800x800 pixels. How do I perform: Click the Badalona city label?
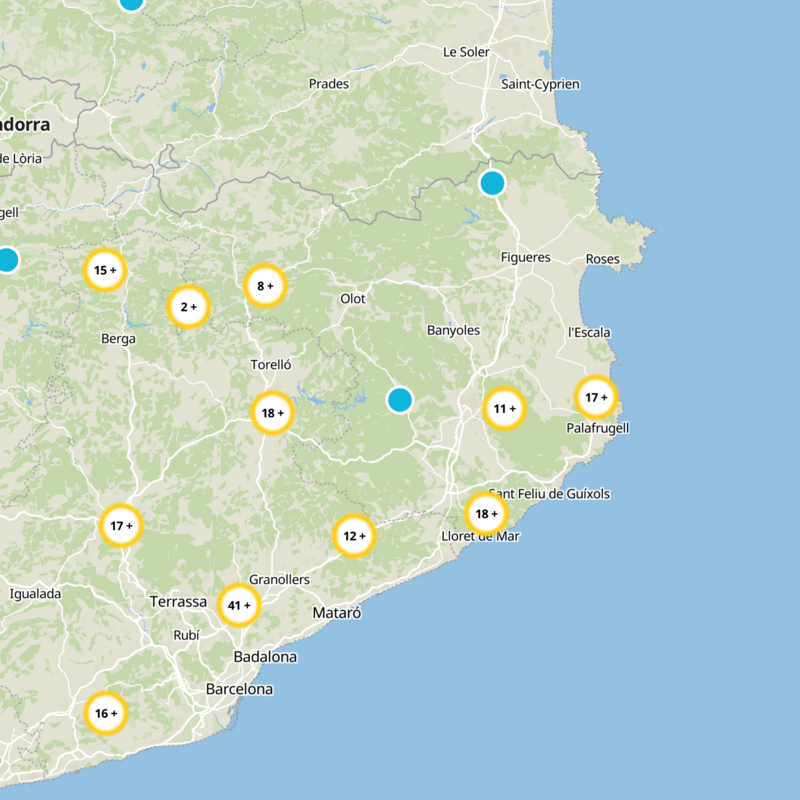click(265, 657)
